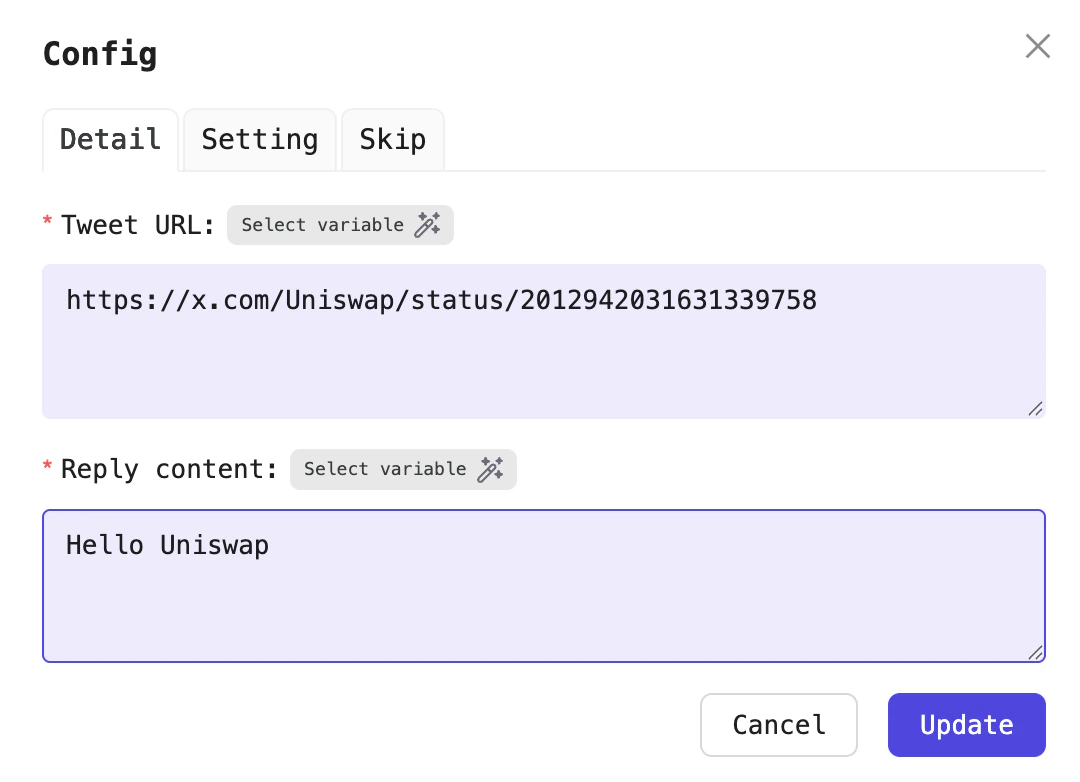Open the Skip tab

pyautogui.click(x=392, y=139)
